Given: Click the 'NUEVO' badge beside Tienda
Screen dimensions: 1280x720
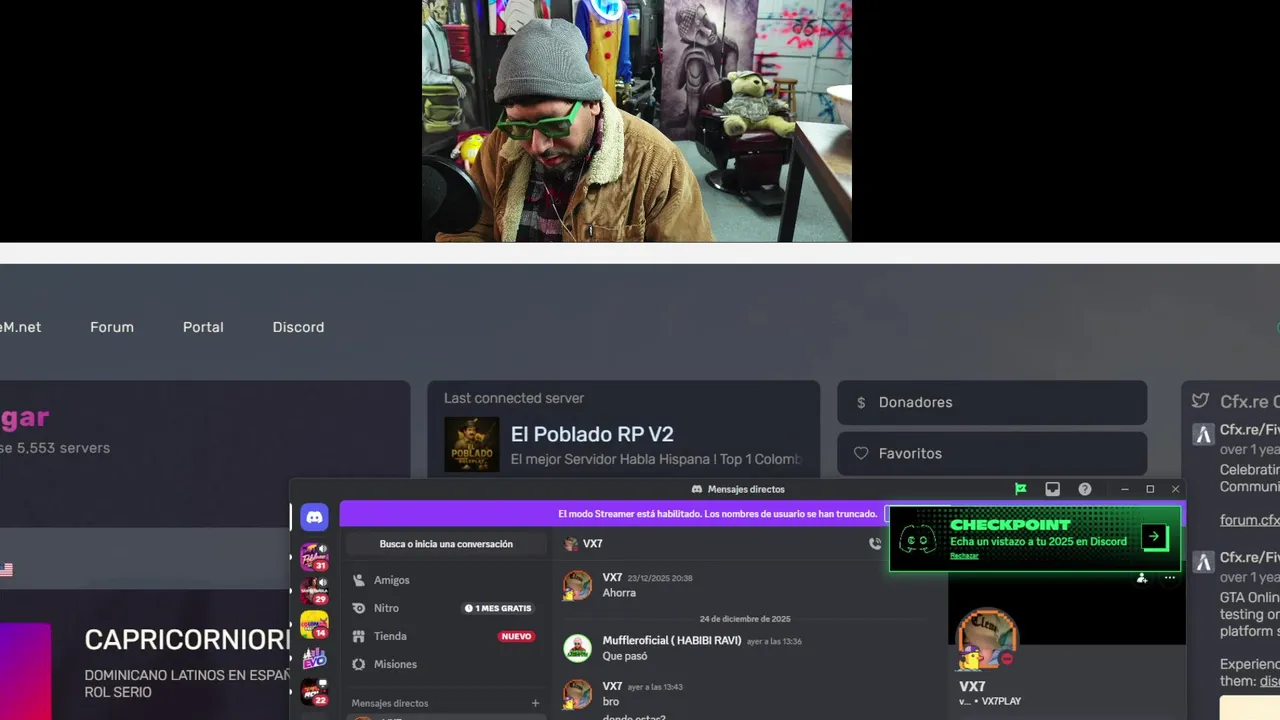Looking at the screenshot, I should pyautogui.click(x=516, y=636).
